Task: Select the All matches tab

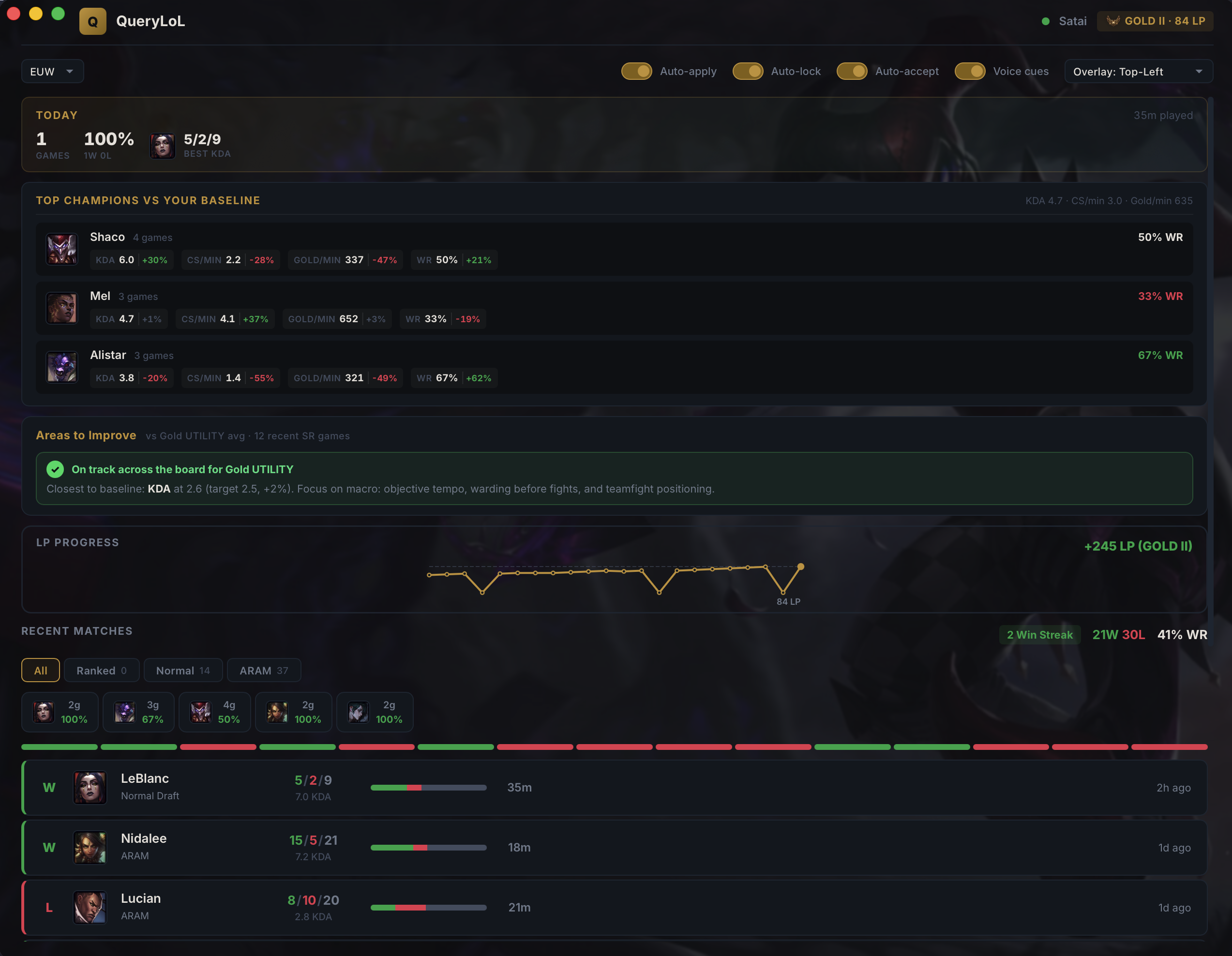Action: click(x=41, y=670)
